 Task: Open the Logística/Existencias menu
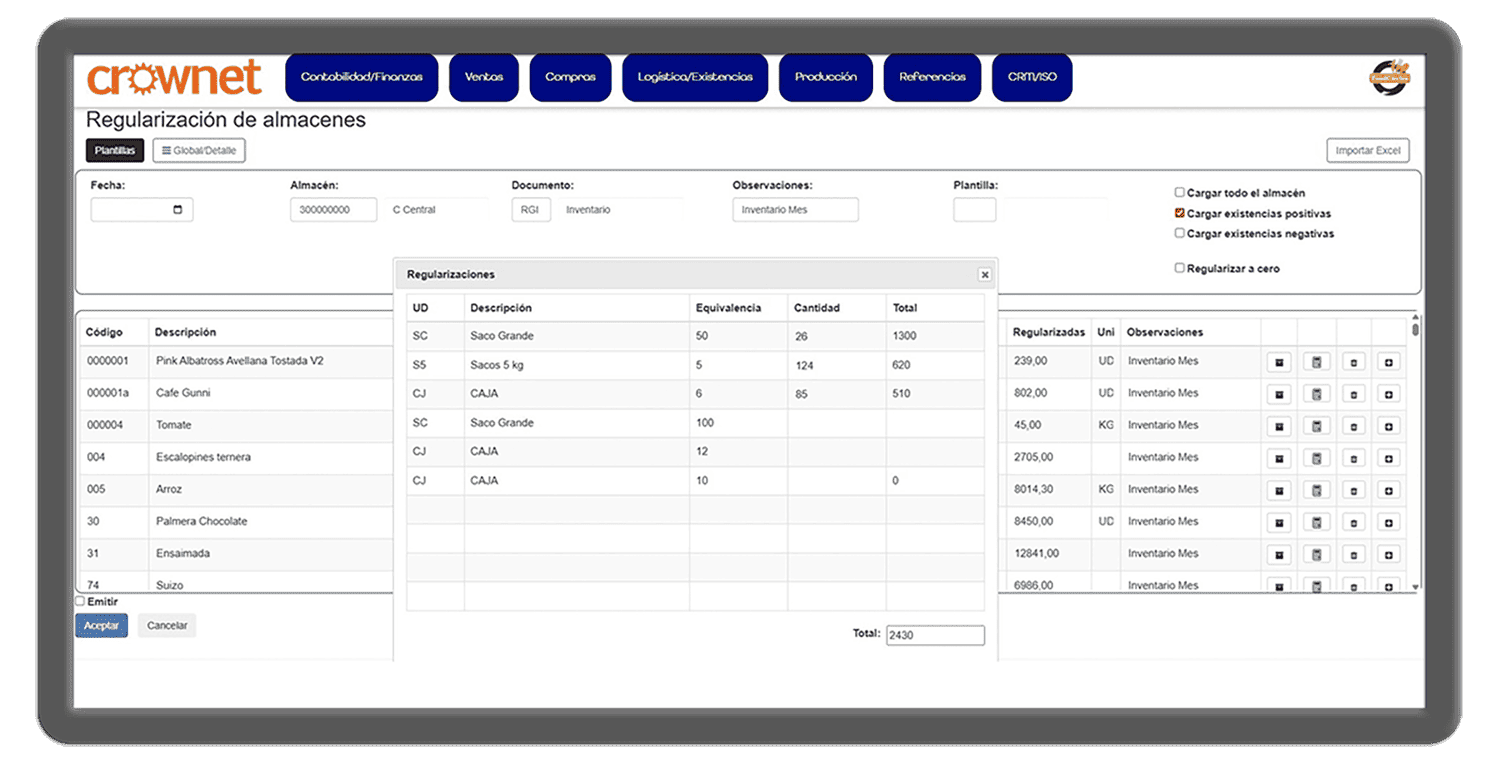(x=695, y=77)
